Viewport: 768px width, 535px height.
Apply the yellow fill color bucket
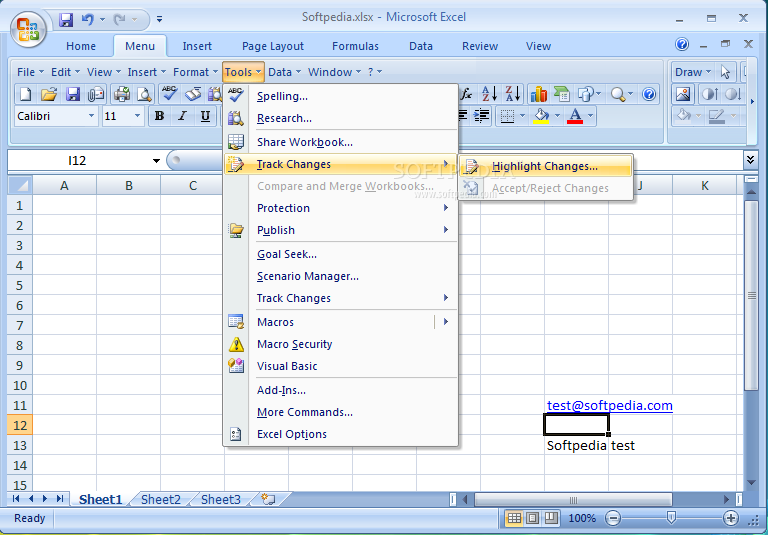(541, 116)
